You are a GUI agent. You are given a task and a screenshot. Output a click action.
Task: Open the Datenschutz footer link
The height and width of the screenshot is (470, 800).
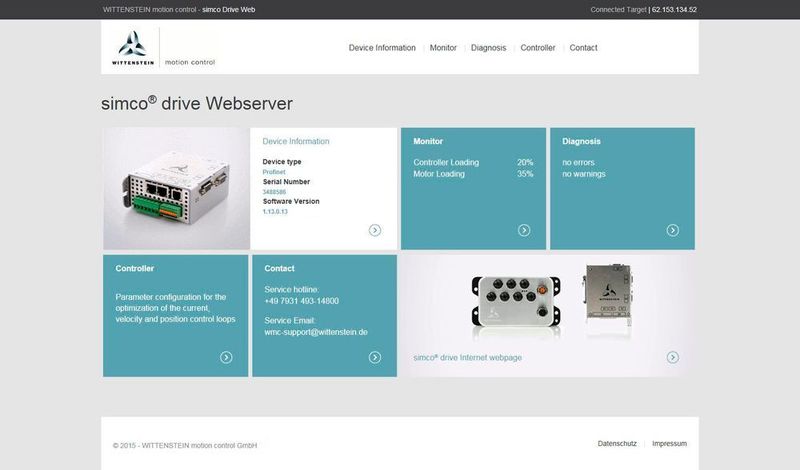coord(617,443)
